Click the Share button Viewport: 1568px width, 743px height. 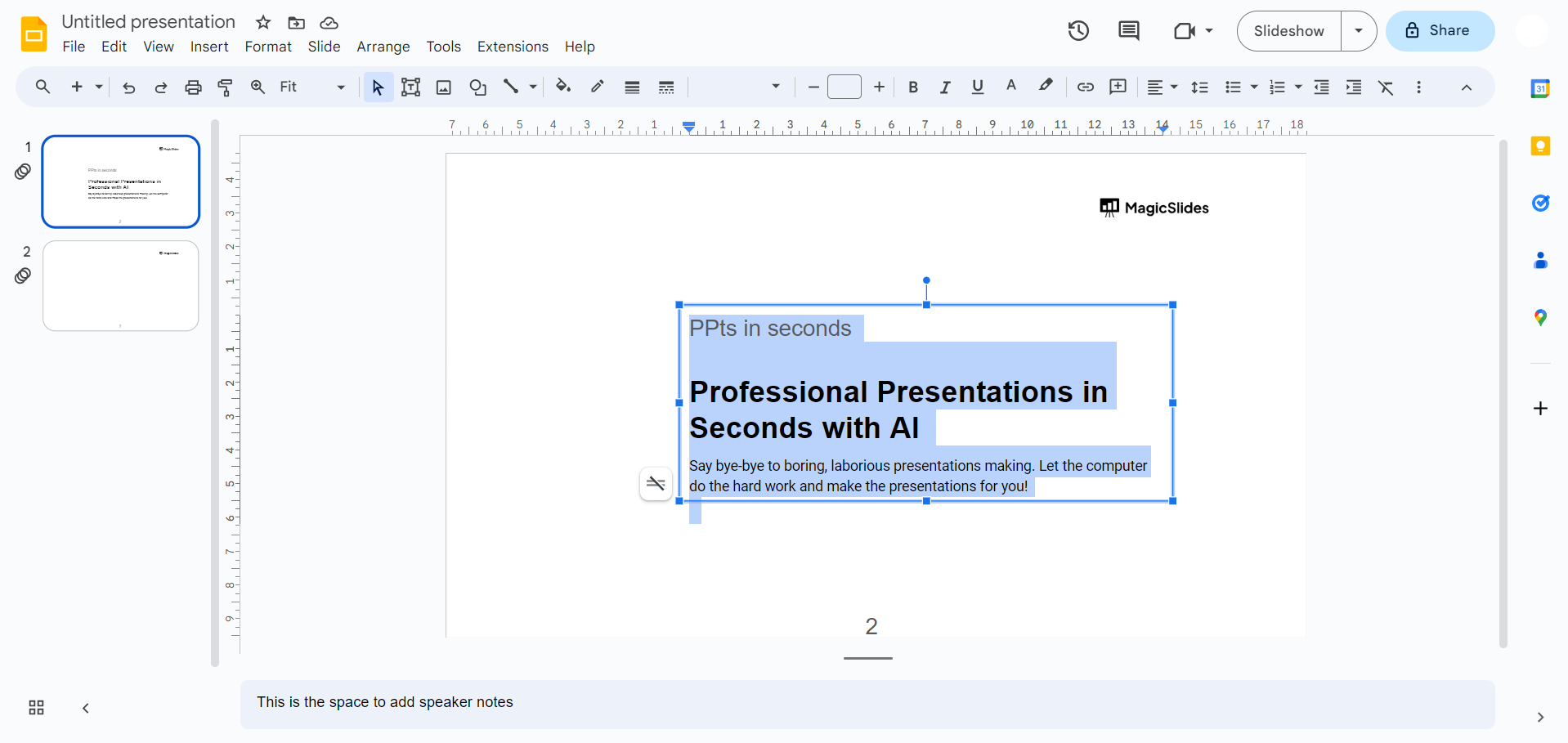click(1440, 31)
